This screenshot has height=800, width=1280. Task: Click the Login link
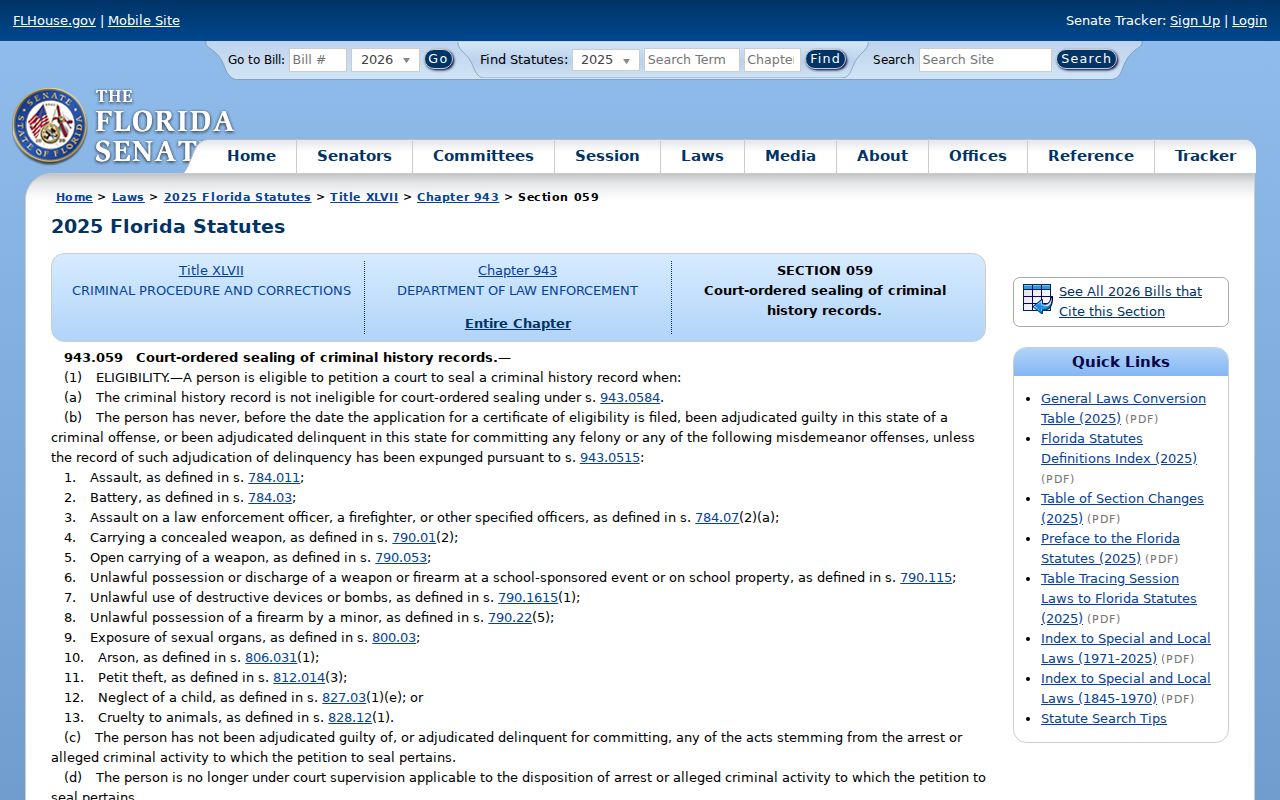pyautogui.click(x=1249, y=20)
